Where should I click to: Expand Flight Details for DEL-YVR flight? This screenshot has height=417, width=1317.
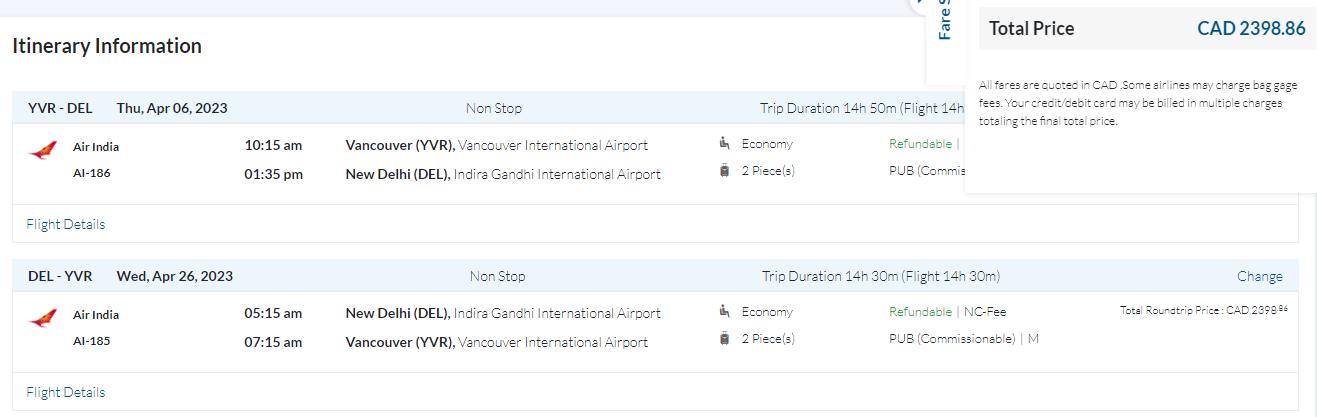(66, 392)
